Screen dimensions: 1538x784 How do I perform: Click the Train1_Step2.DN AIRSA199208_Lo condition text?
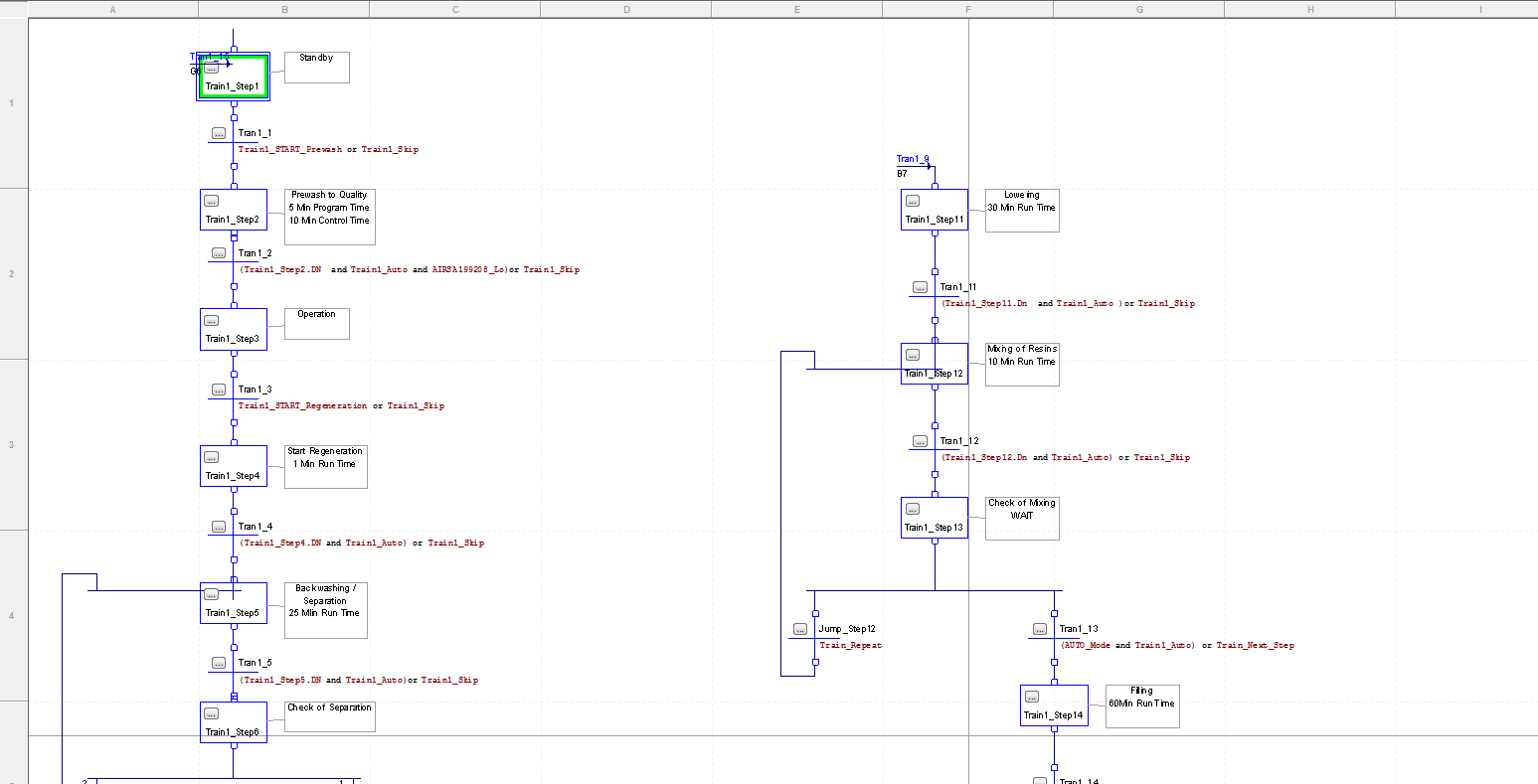pos(410,270)
